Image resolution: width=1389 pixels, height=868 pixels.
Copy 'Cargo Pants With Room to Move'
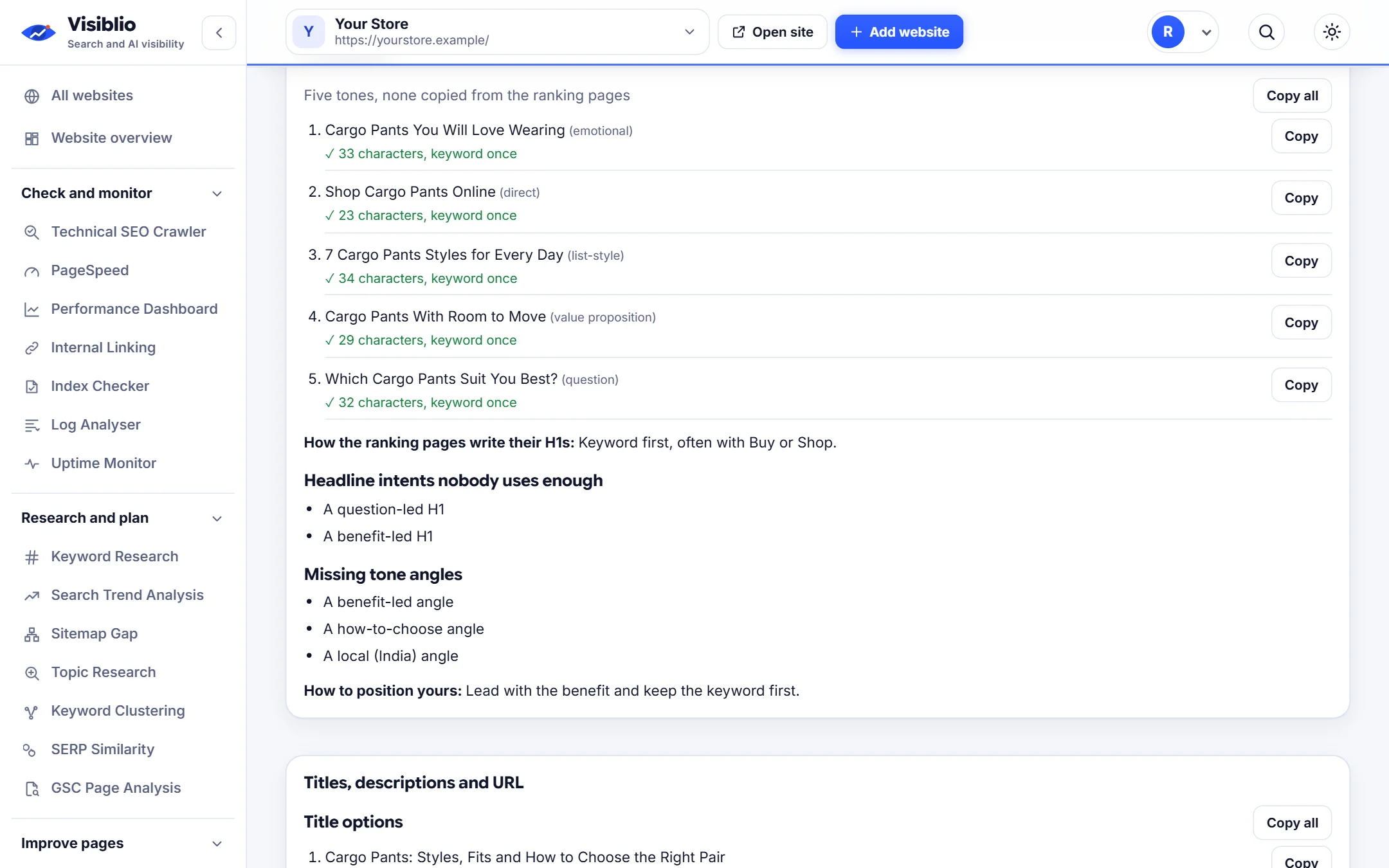(x=1301, y=323)
